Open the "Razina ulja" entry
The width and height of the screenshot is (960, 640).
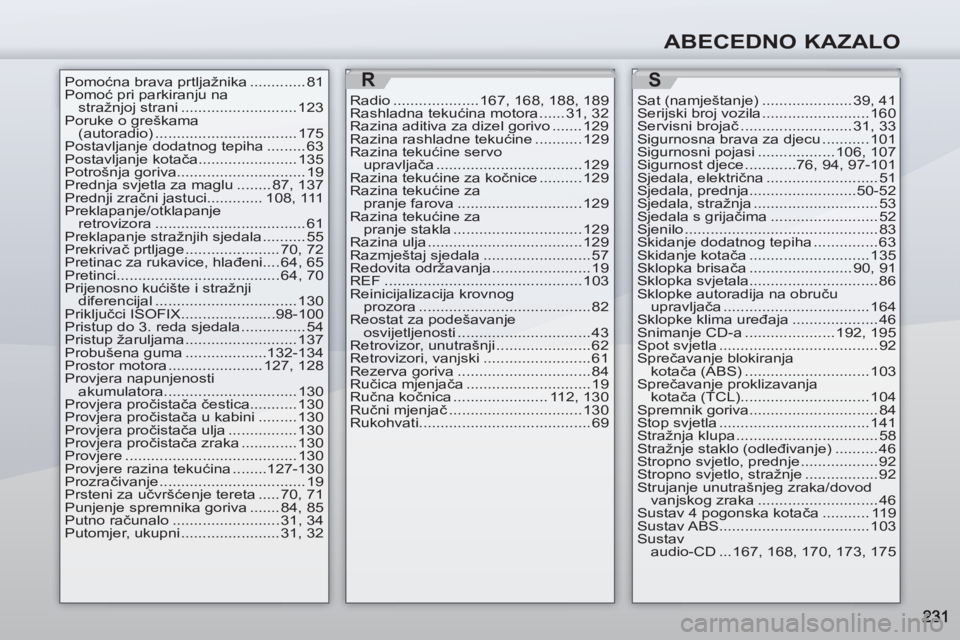tap(479, 243)
